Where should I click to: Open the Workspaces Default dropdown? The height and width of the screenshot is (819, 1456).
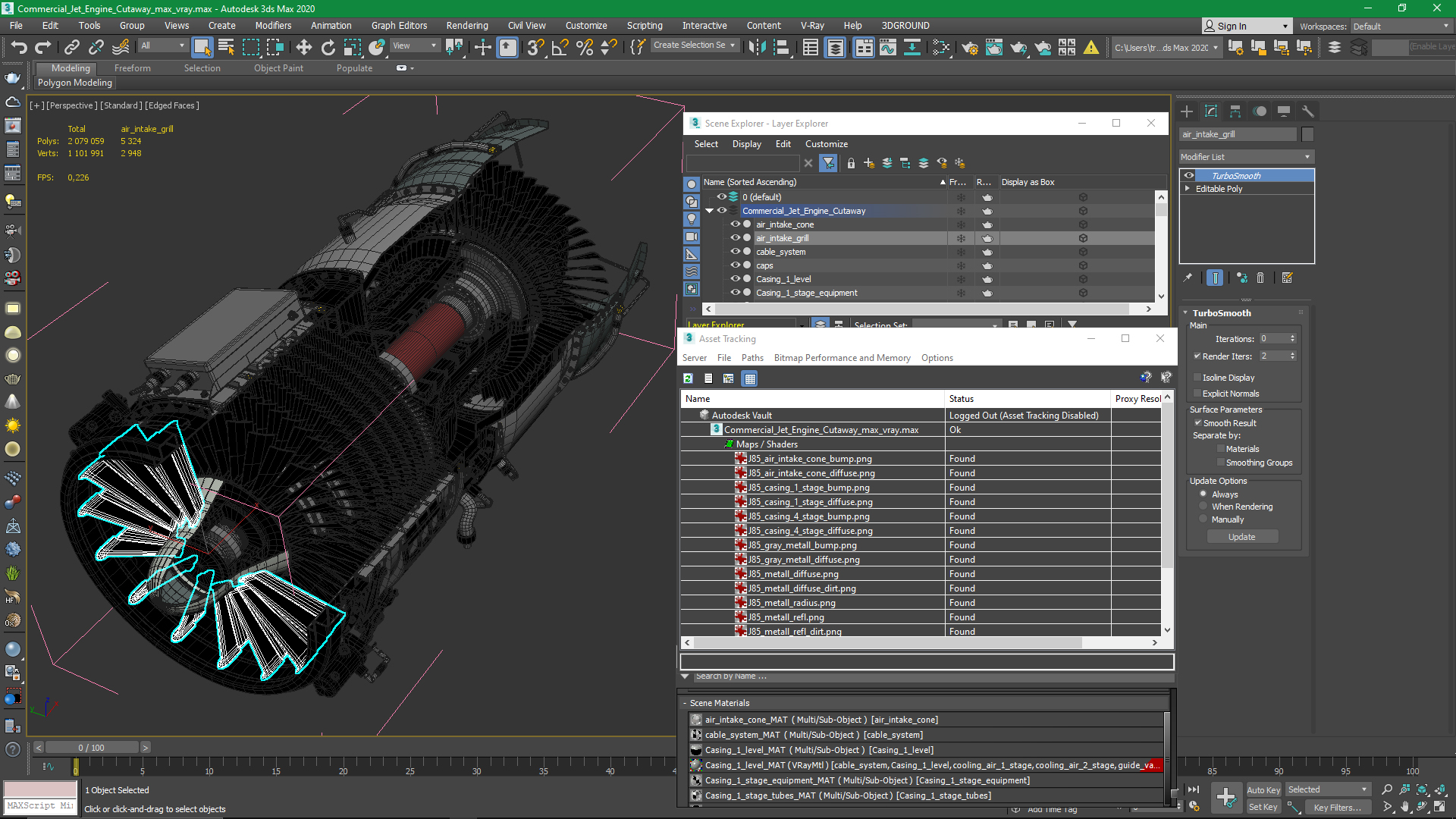[1400, 26]
